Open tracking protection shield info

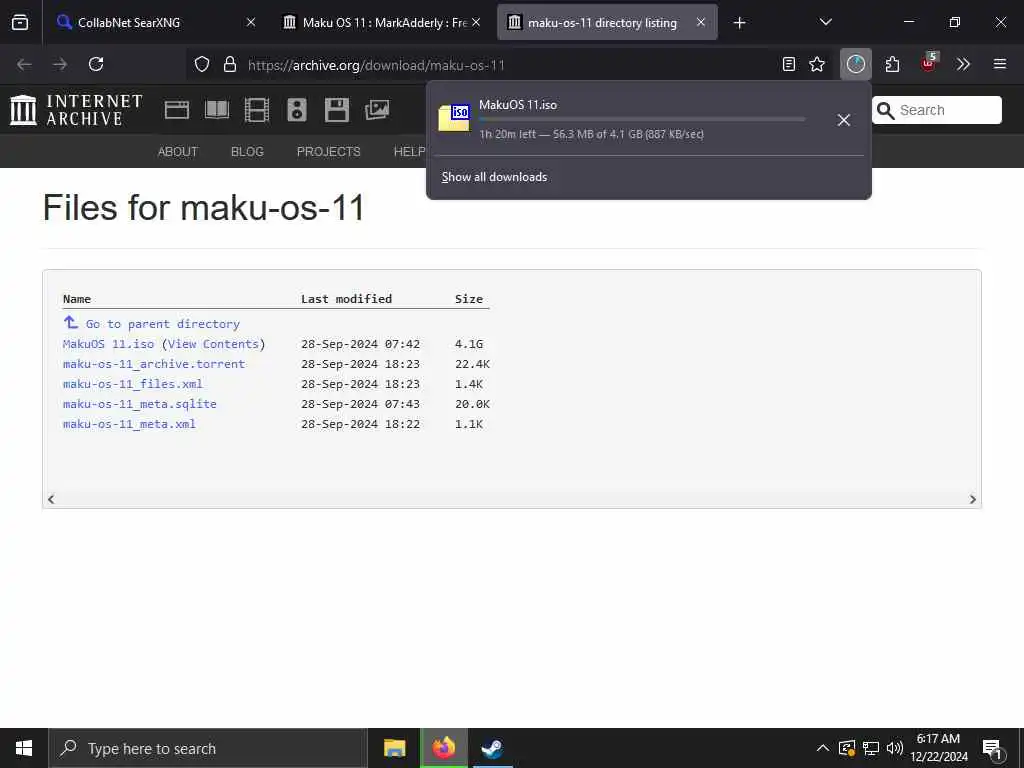tap(202, 64)
